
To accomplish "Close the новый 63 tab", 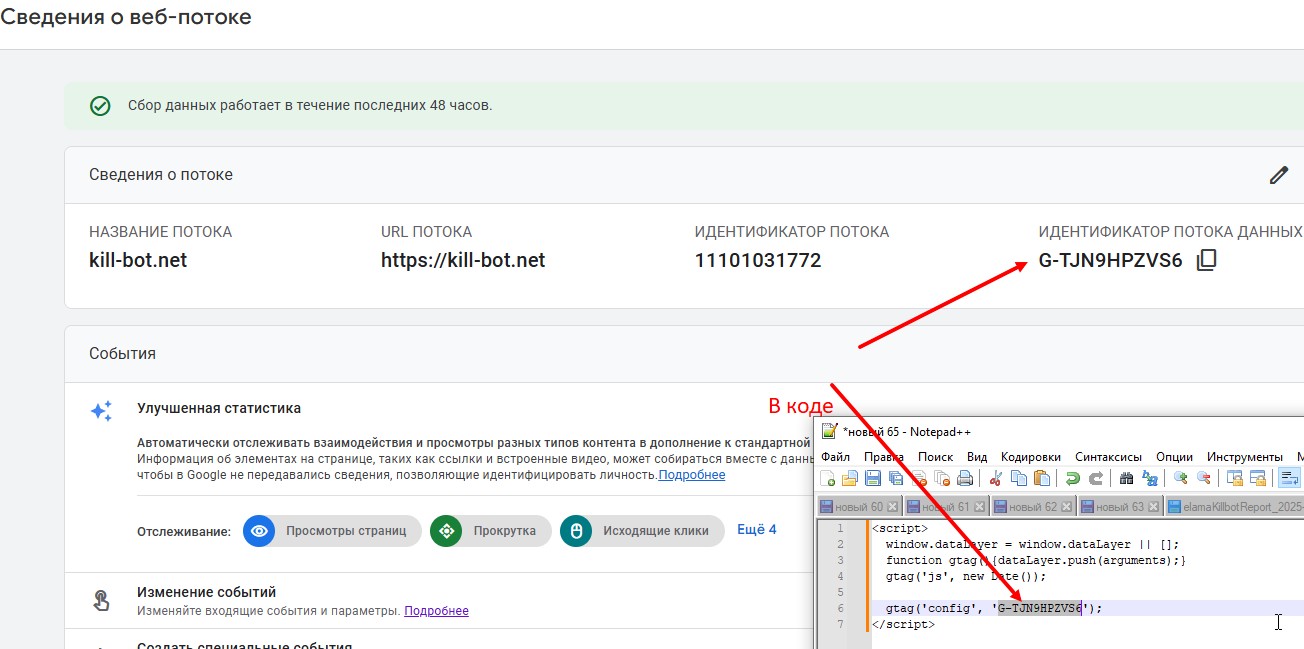I will [1153, 507].
